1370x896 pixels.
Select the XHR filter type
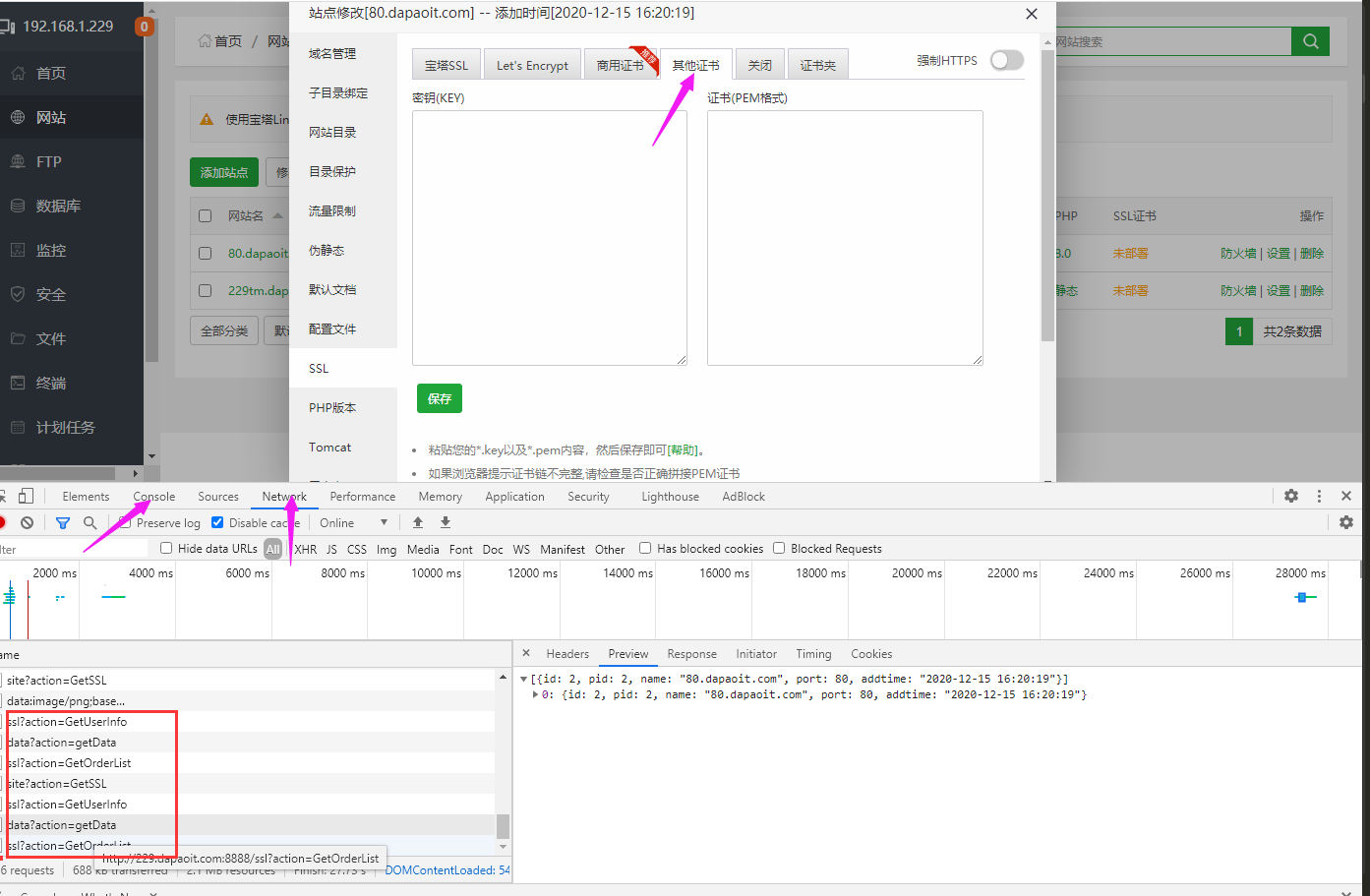point(306,549)
